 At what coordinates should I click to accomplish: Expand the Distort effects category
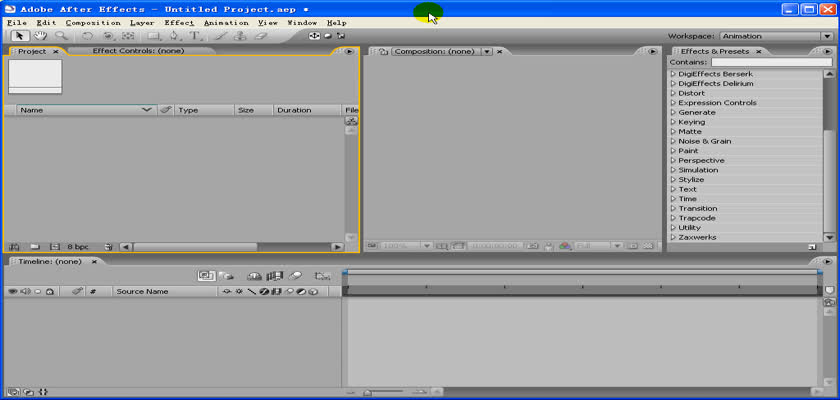click(x=673, y=93)
